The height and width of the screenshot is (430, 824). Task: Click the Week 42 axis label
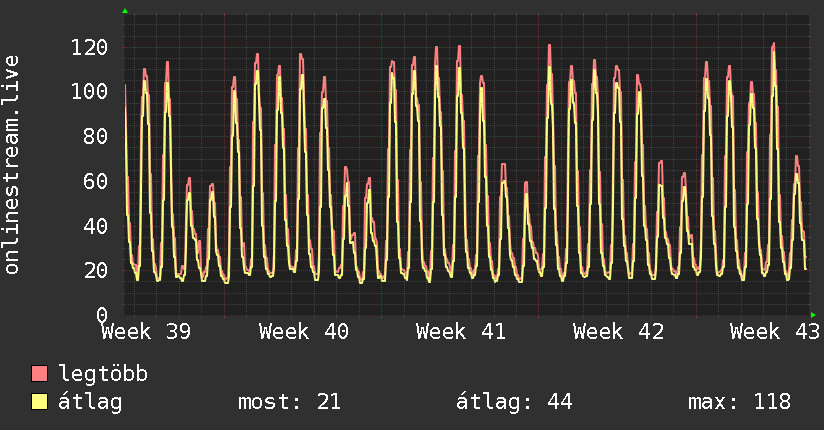[x=619, y=332]
